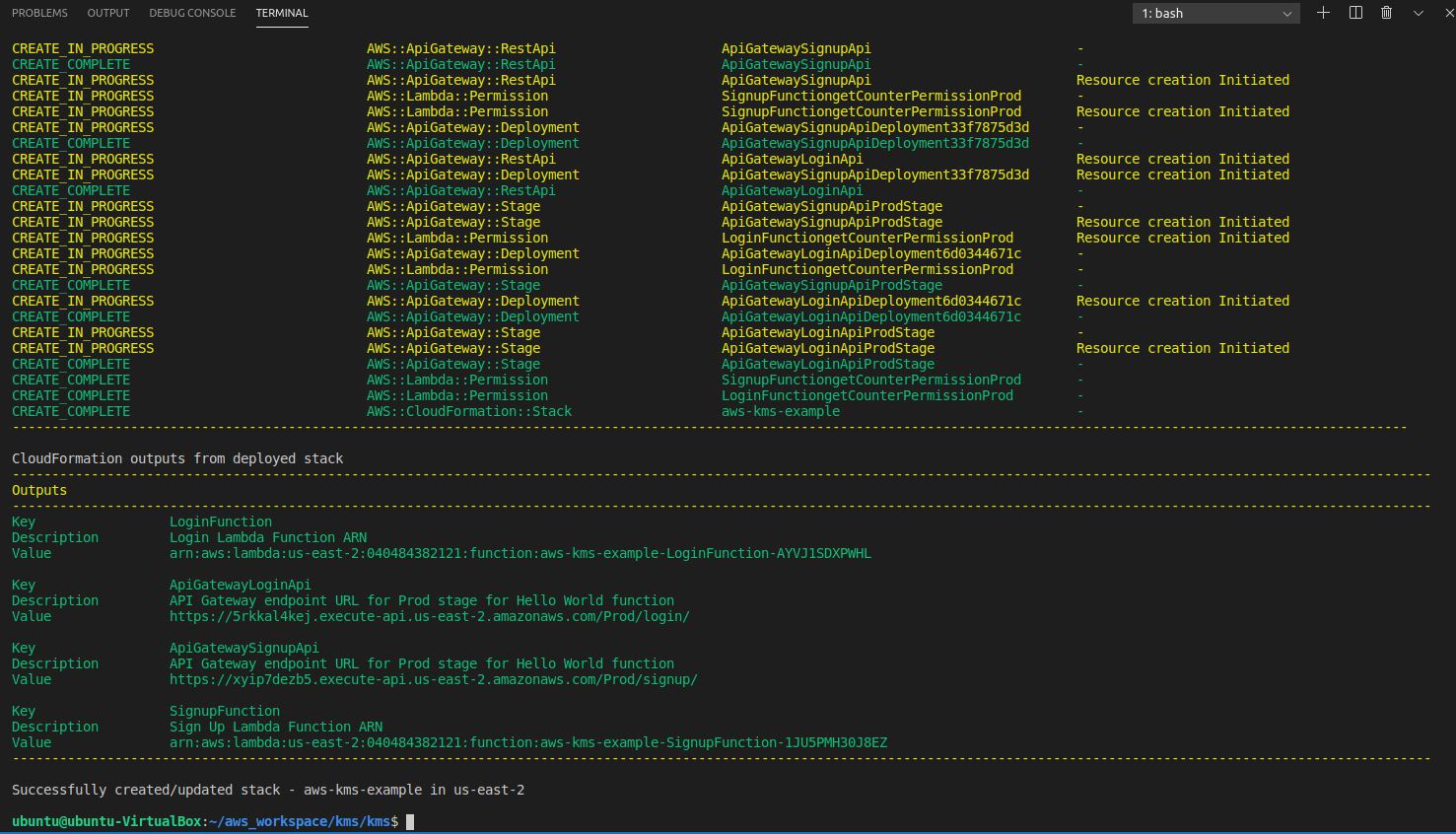The image size is (1456, 834).
Task: Click 'SignupFunctiongetCounterPermissionProd' in the CREATE_COMPLETE row
Action: click(x=871, y=380)
